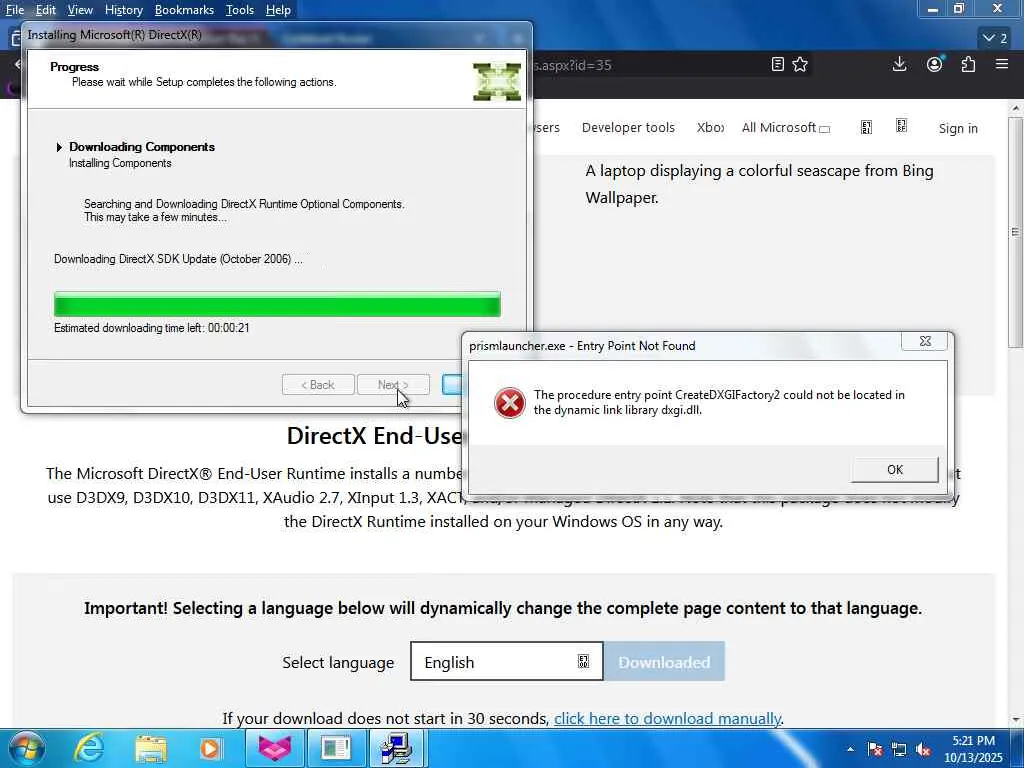Click the scroll-up arrow on the page scrollbar
Image resolution: width=1024 pixels, height=768 pixels.
(x=1016, y=108)
